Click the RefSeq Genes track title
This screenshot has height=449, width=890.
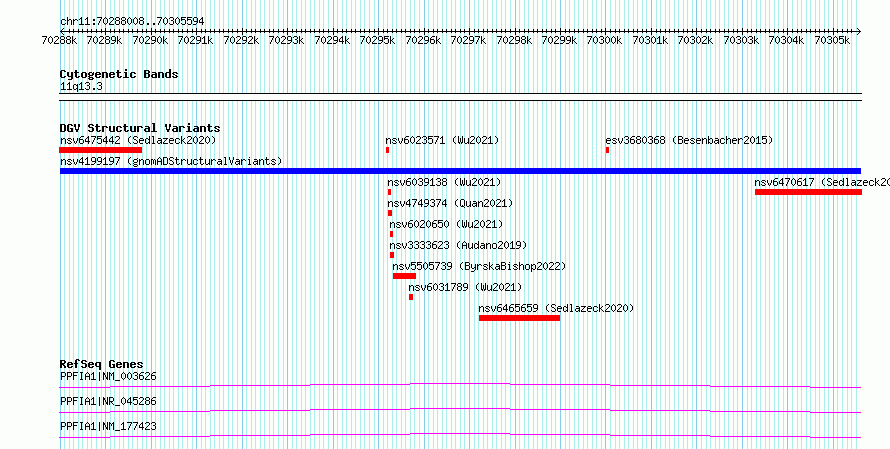[x=102, y=364]
